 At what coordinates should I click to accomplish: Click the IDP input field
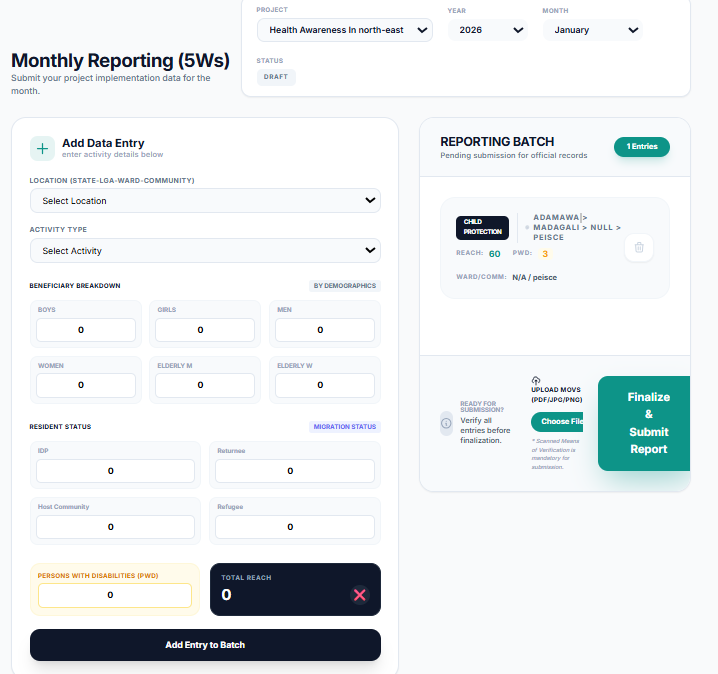[115, 471]
